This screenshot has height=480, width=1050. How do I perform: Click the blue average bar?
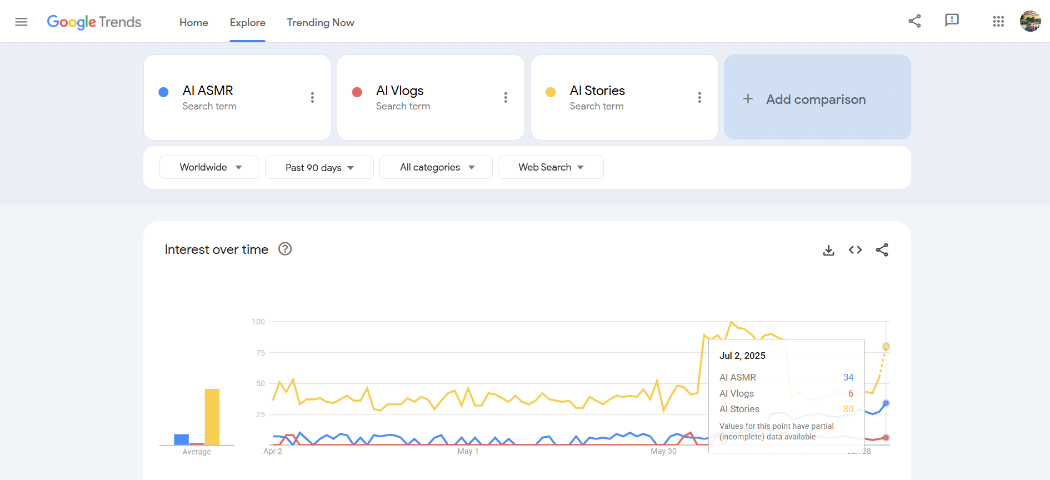click(x=181, y=439)
